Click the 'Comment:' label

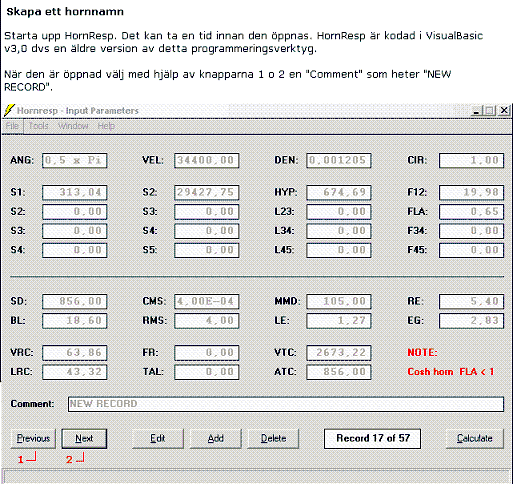[x=32, y=404]
